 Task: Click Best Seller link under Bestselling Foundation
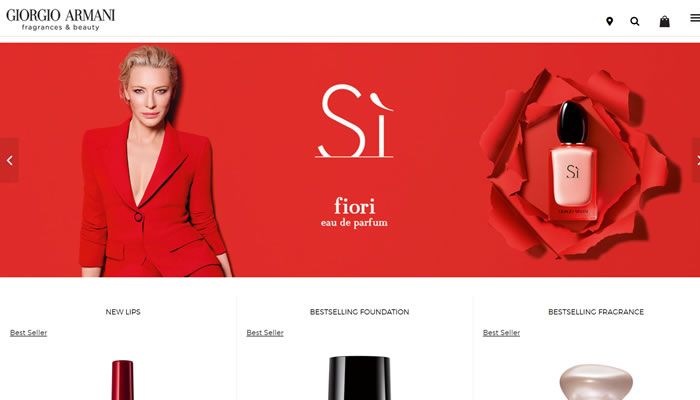point(265,333)
